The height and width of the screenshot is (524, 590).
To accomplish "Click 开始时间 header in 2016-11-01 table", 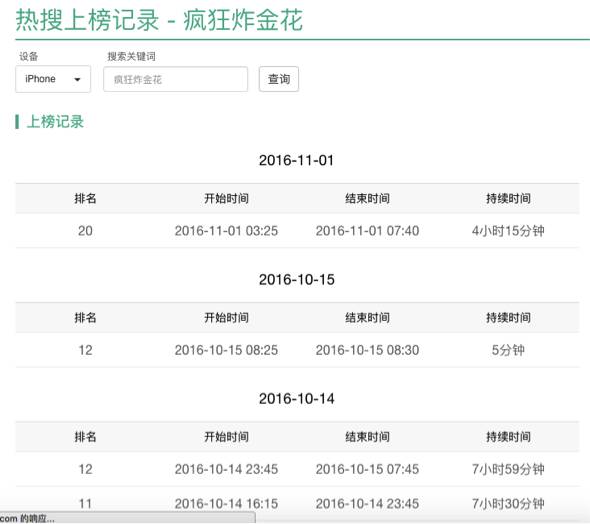I will (226, 198).
